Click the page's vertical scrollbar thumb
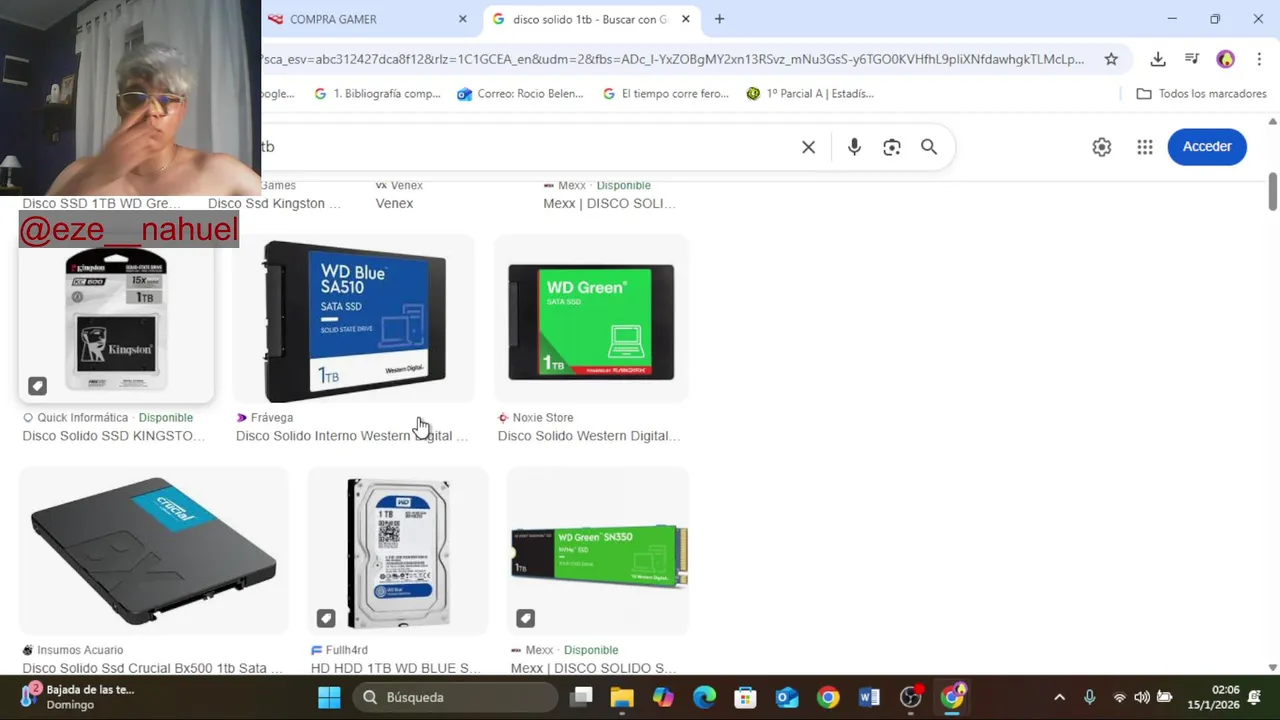This screenshot has height=720, width=1280. point(1273,192)
